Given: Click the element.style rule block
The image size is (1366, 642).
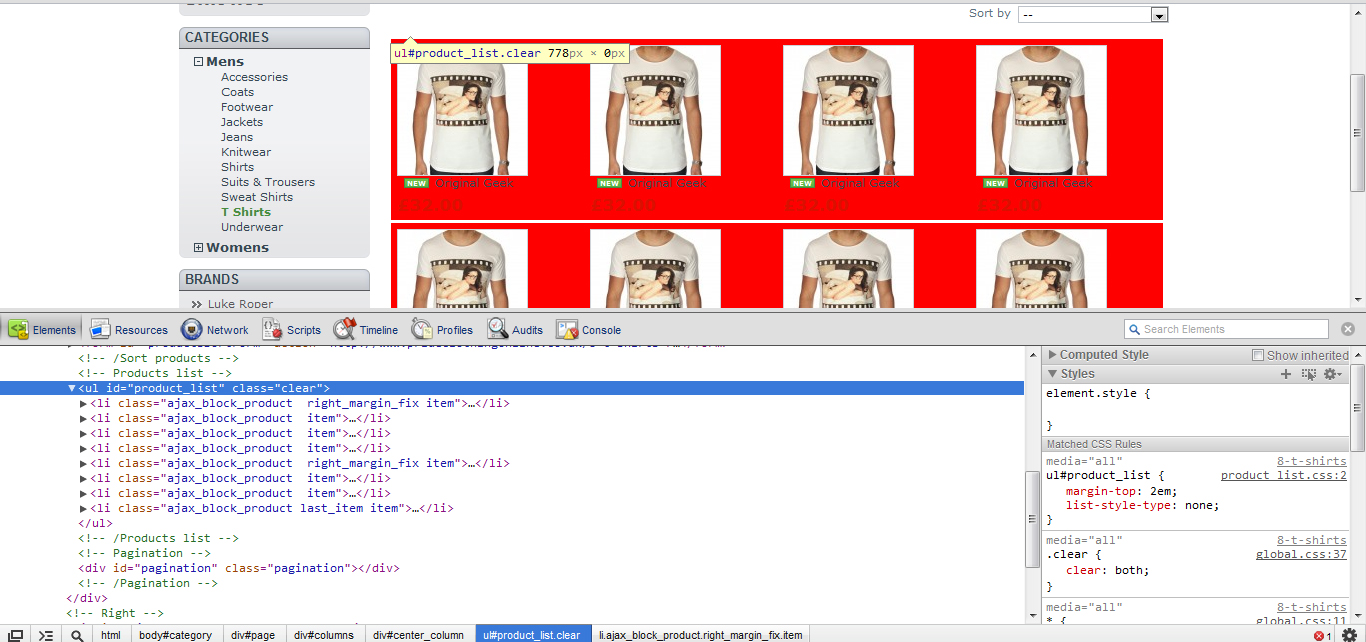Looking at the screenshot, I should [x=1197, y=409].
